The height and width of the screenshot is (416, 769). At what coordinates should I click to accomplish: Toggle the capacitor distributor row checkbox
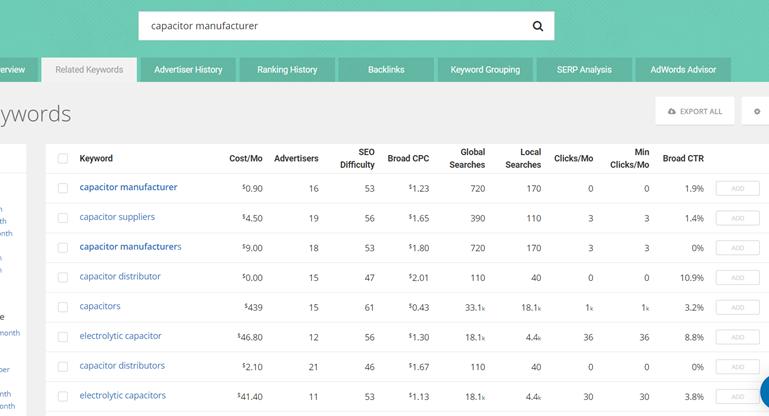(x=63, y=277)
